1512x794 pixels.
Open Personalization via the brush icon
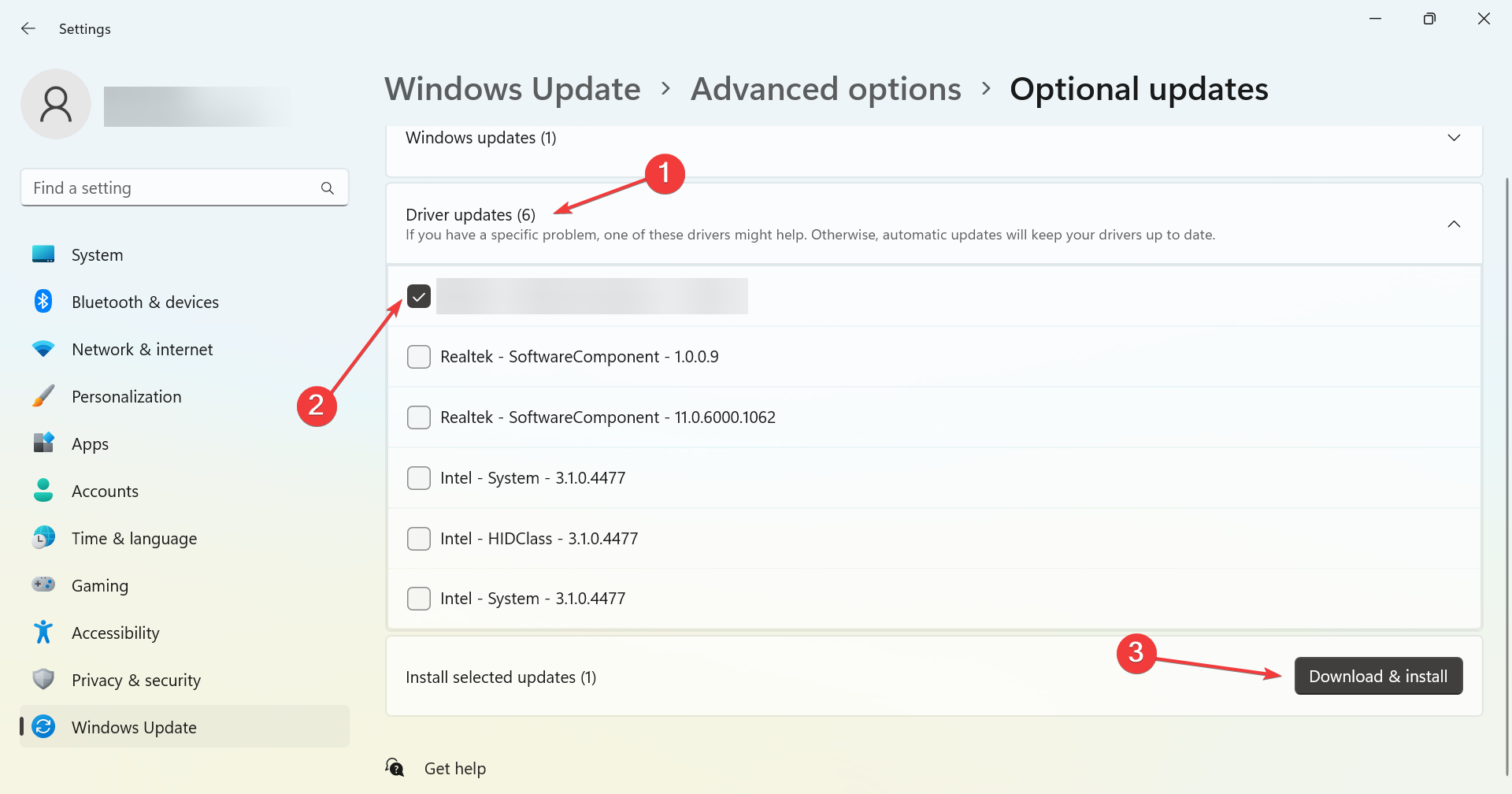[43, 395]
